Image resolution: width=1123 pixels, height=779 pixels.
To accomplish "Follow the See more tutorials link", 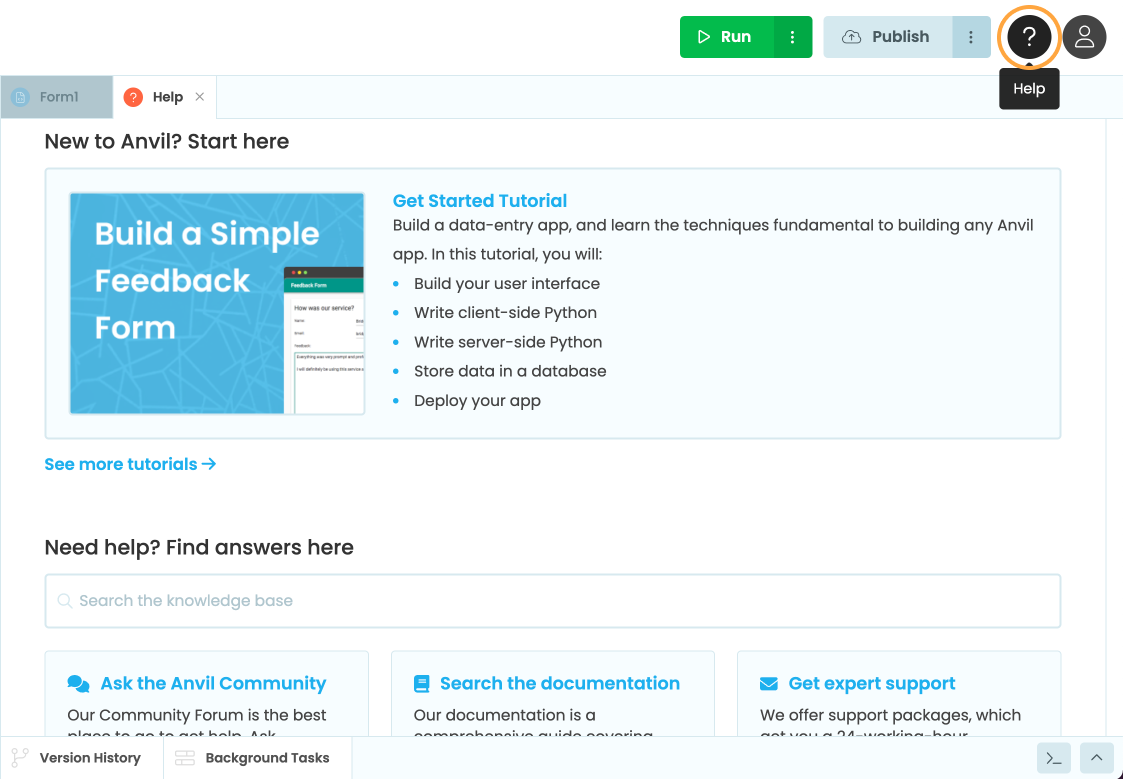I will click(130, 464).
